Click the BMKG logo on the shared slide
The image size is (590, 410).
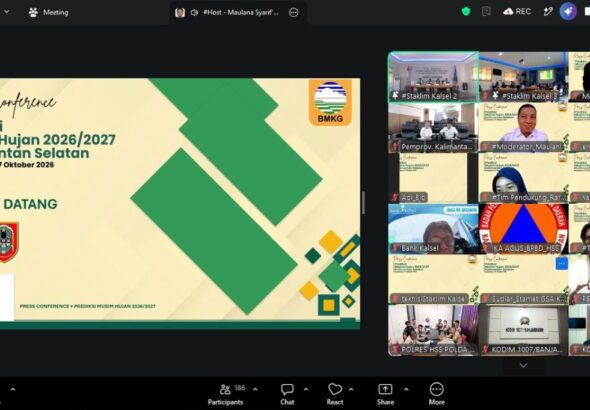tap(330, 102)
